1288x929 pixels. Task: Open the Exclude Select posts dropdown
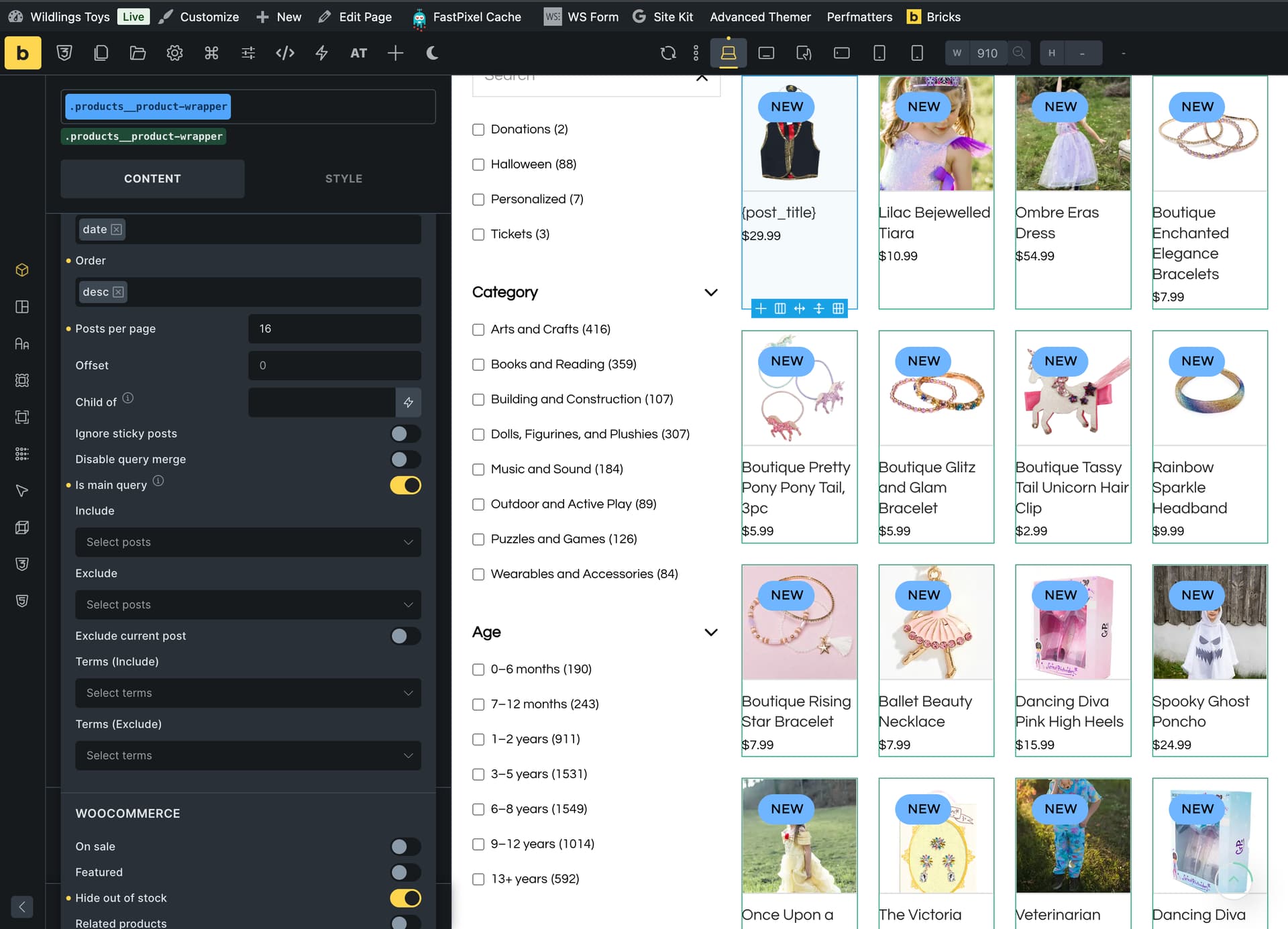[x=248, y=604]
